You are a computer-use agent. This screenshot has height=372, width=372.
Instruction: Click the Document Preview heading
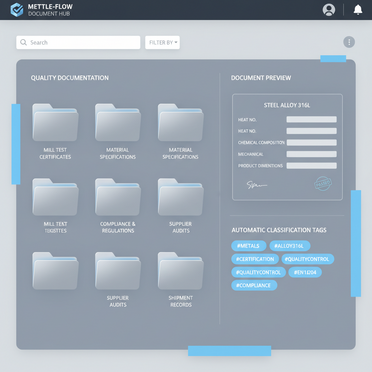click(261, 78)
